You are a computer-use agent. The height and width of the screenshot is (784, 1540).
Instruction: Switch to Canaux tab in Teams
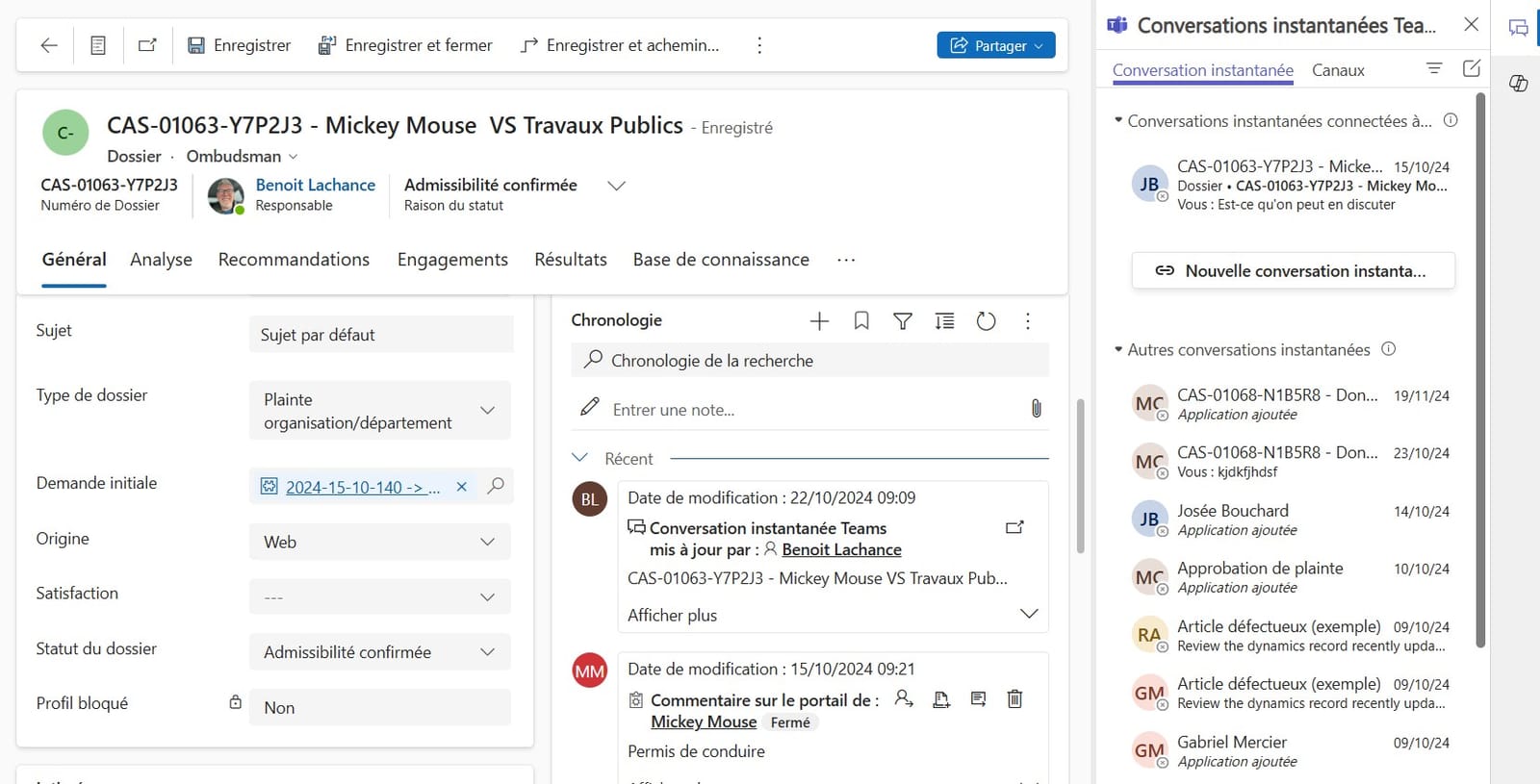click(x=1338, y=70)
